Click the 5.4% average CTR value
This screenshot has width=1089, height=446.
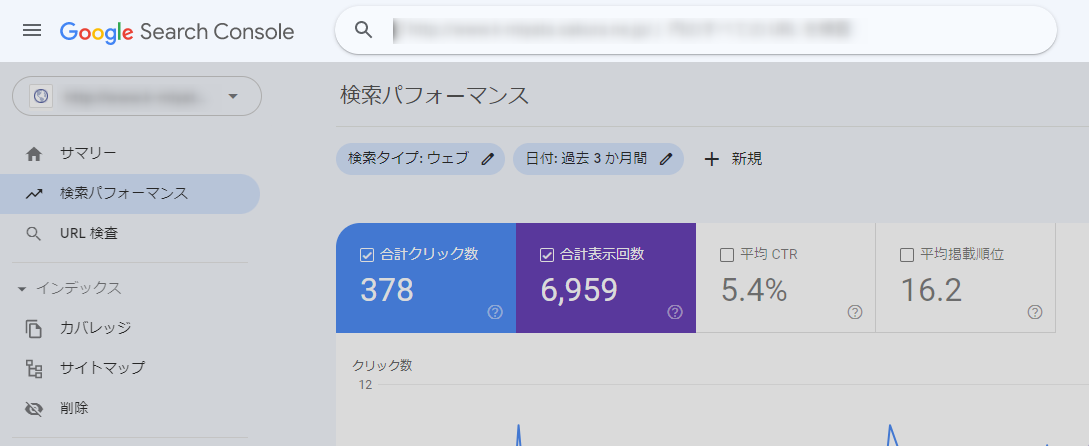754,290
